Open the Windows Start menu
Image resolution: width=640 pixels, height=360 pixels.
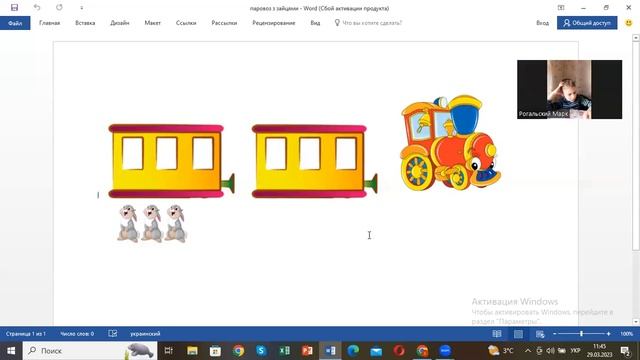[x=11, y=351]
